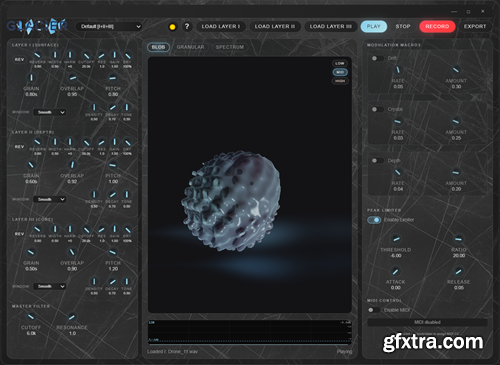Viewport: 500px width, 365px height.
Task: Click the level meter display below visualizer
Action: click(x=250, y=332)
